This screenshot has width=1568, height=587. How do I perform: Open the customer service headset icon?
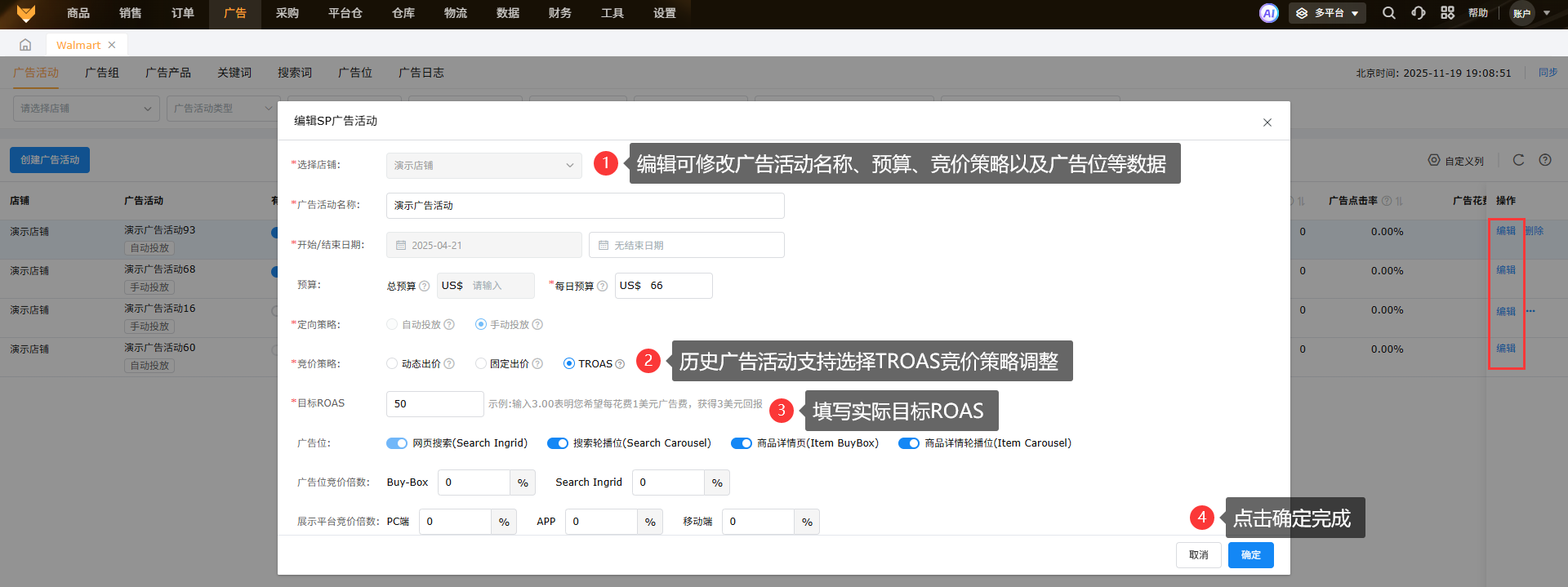coord(1418,13)
